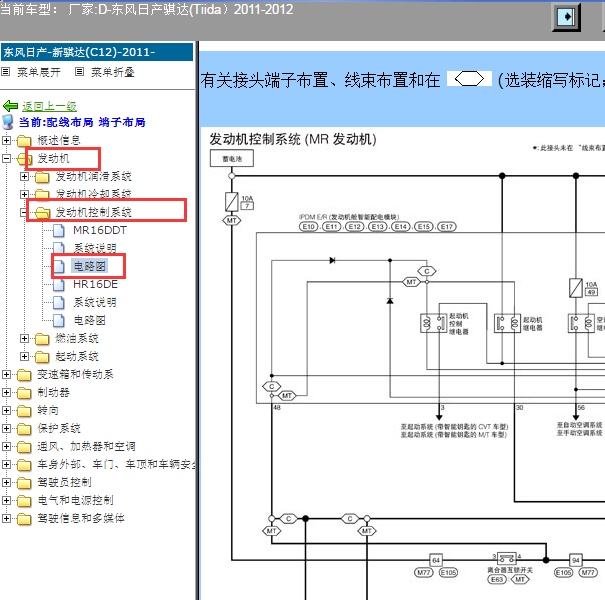The image size is (605, 600).
Task: Select 发动机润滑系统 tree item
Action: pos(94,176)
